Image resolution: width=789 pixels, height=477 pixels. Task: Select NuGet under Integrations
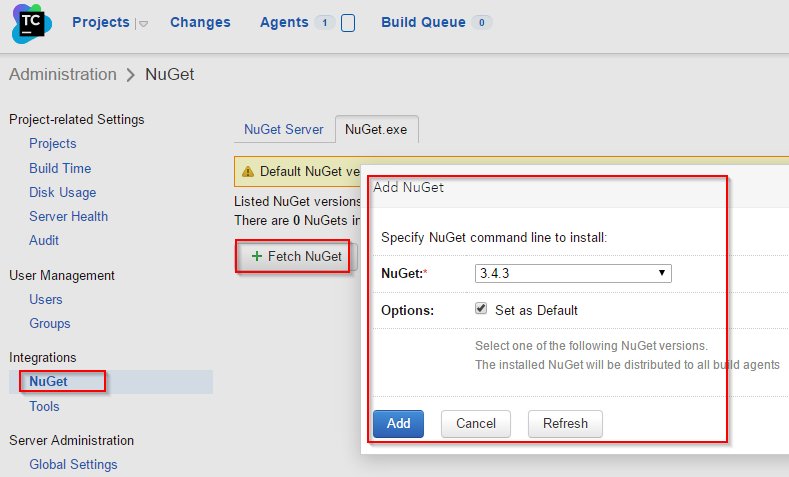pyautogui.click(x=48, y=381)
